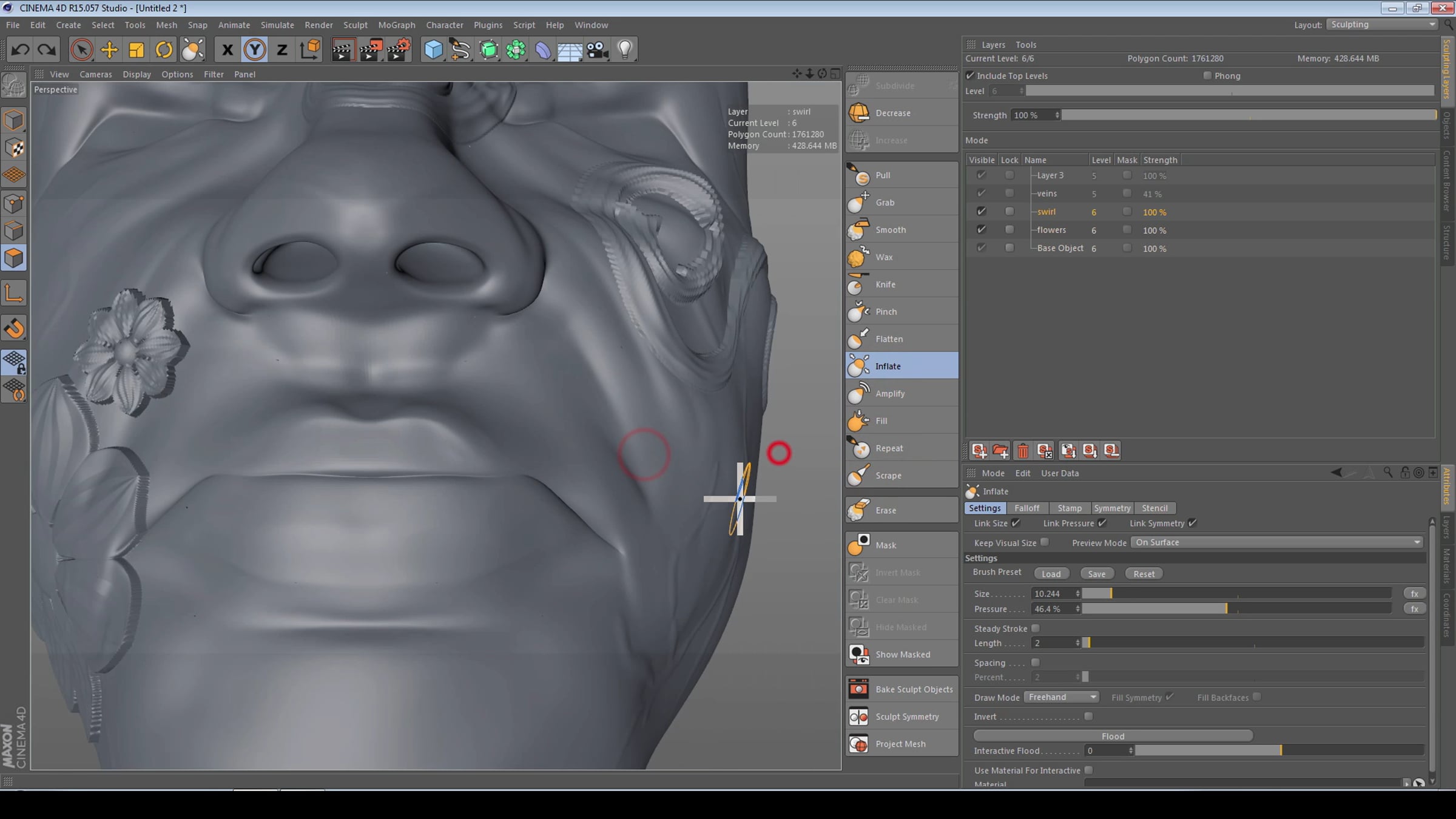Enable Keep Visual Size checkbox
Viewport: 1456px width, 819px height.
click(1045, 542)
